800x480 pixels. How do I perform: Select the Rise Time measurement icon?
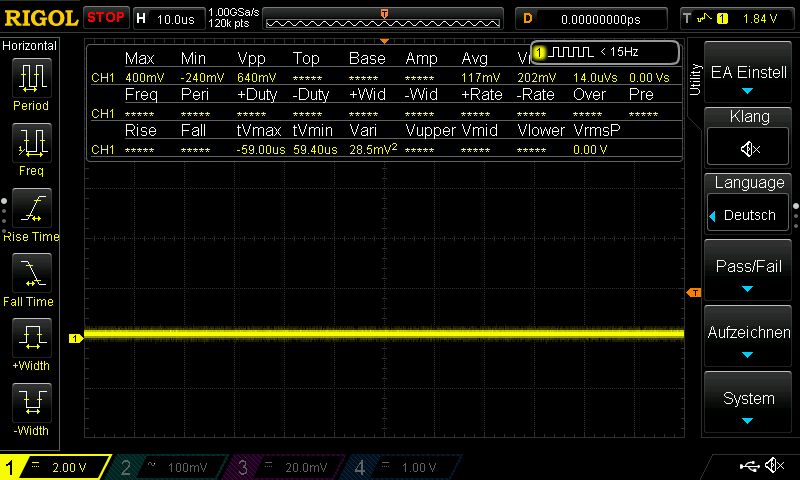coord(32,208)
